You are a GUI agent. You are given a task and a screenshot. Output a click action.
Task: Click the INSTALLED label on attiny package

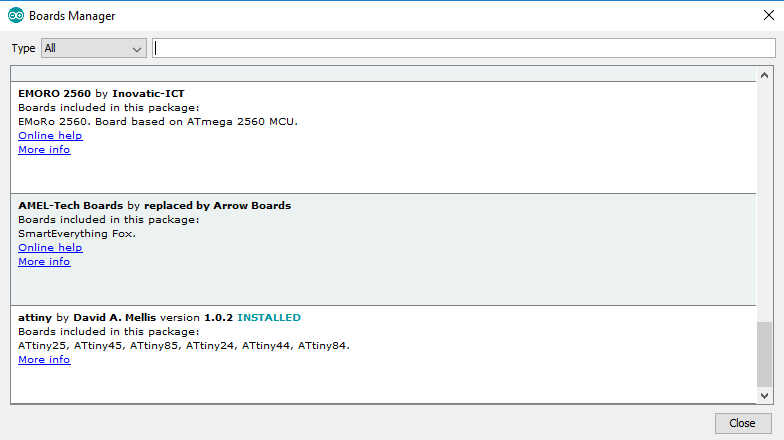coord(269,318)
